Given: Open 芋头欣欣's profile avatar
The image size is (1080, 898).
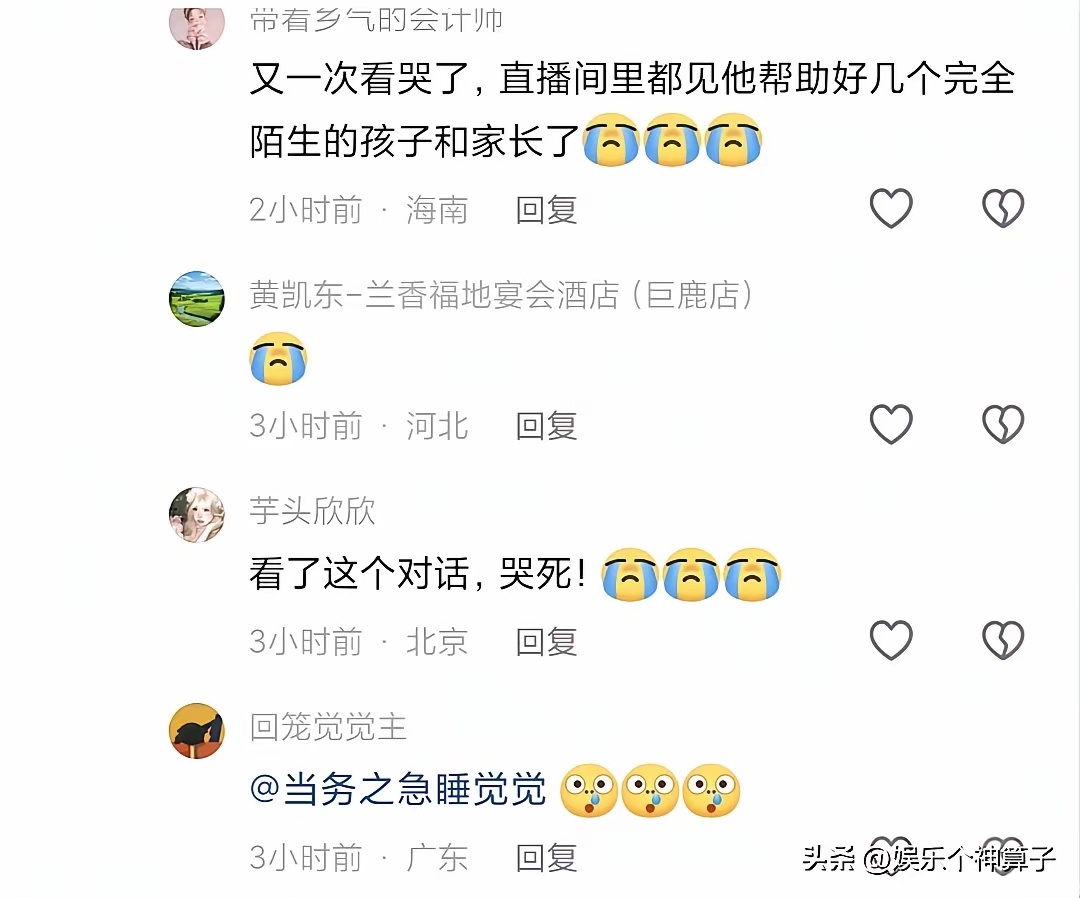Looking at the screenshot, I should [x=197, y=515].
